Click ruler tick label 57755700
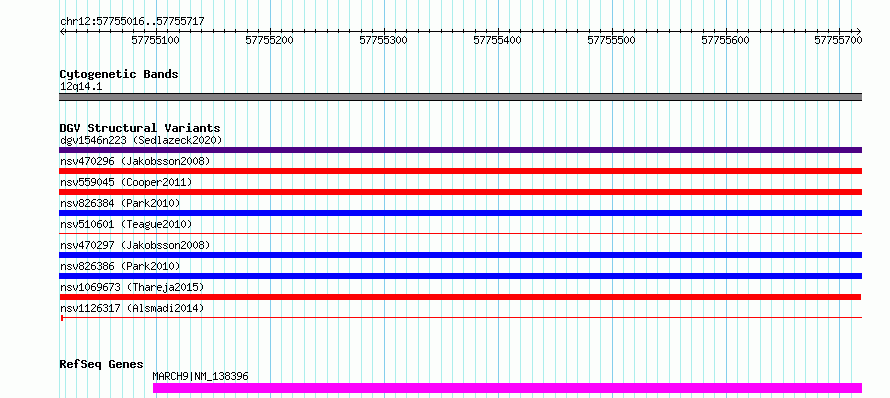Image resolution: width=890 pixels, height=398 pixels. tap(838, 40)
